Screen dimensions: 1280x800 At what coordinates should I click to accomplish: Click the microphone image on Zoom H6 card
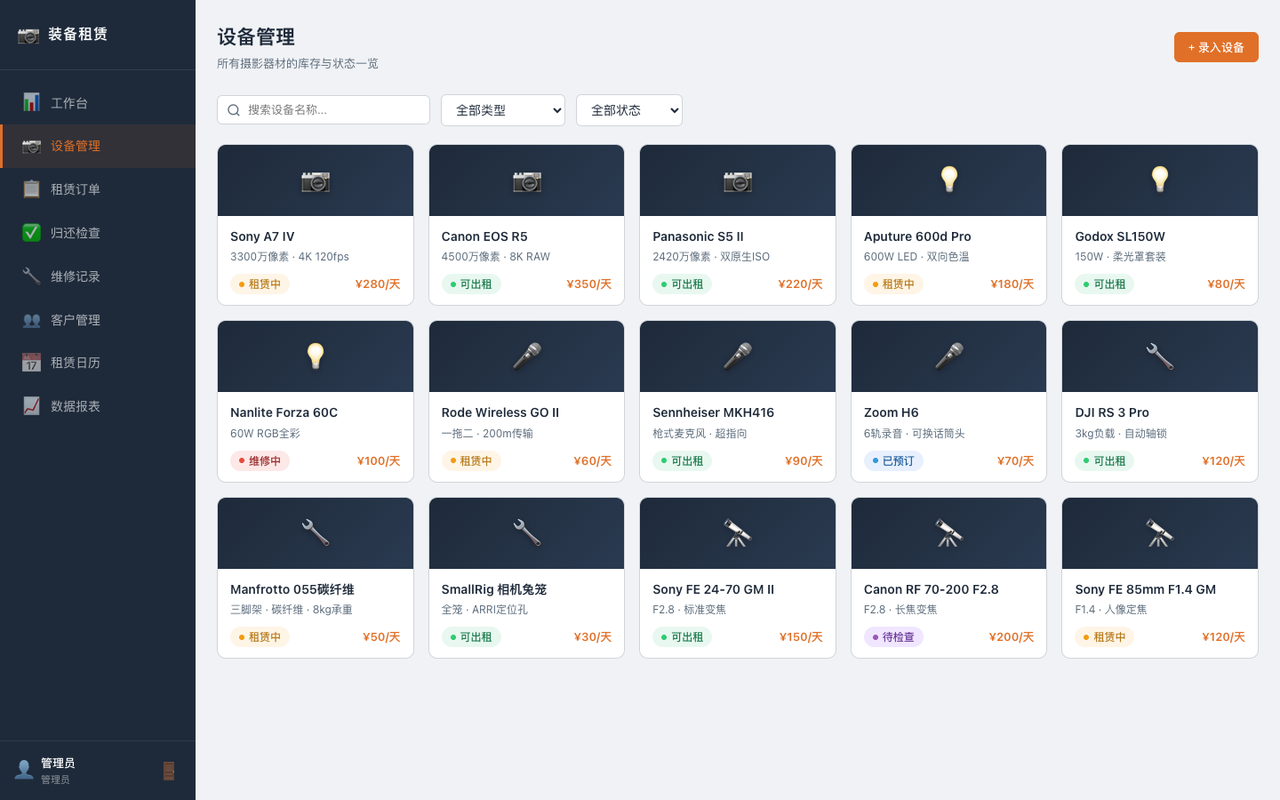[949, 356]
